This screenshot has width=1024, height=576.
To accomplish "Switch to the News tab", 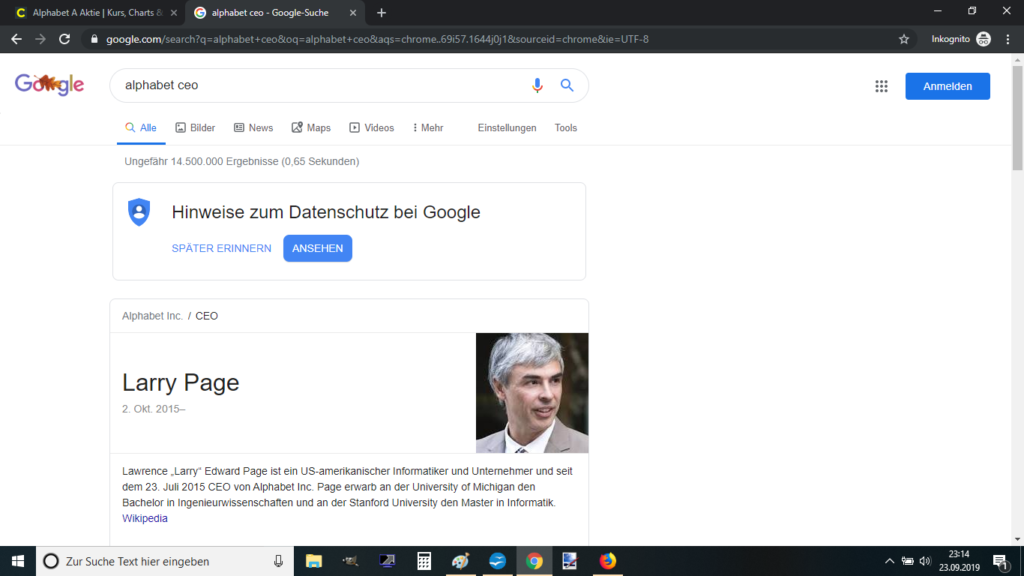I will coord(253,128).
